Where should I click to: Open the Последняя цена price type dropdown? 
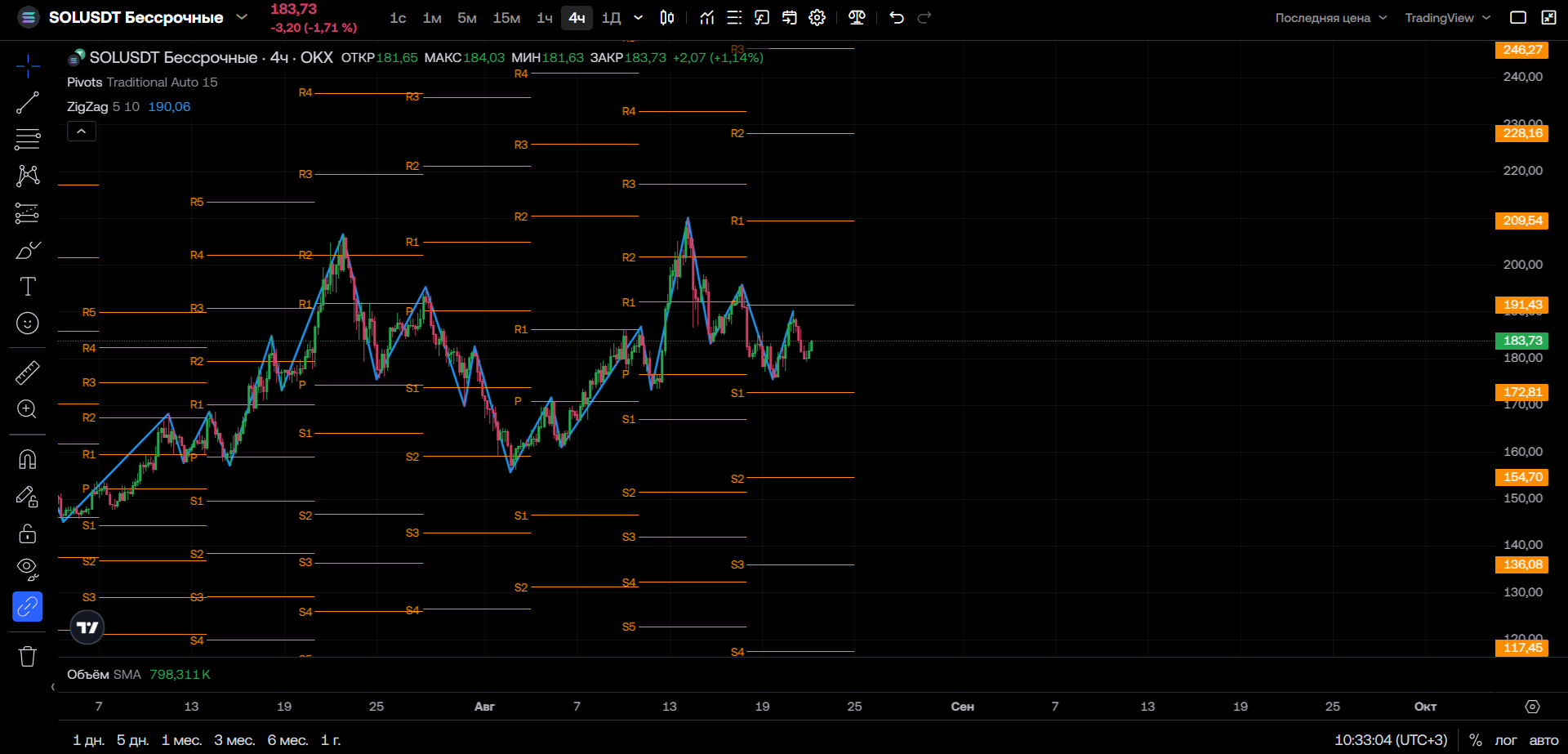[1331, 18]
